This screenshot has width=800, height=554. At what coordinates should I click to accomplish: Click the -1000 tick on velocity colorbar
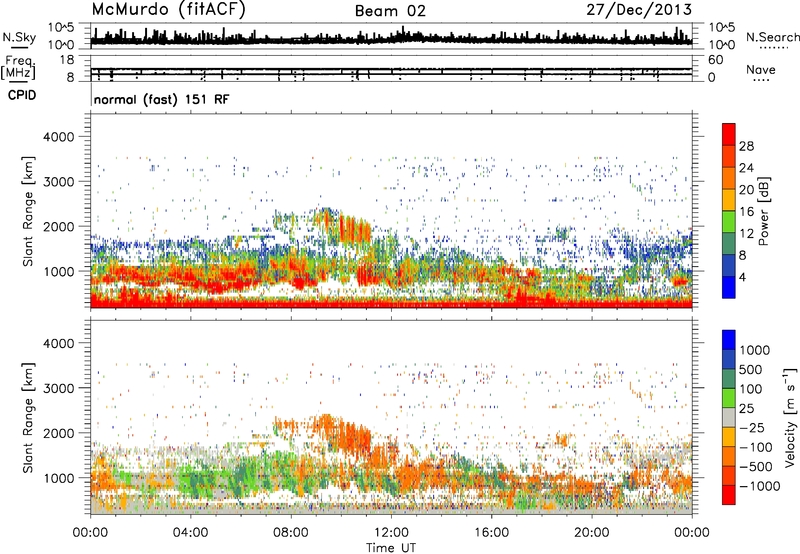[760, 486]
